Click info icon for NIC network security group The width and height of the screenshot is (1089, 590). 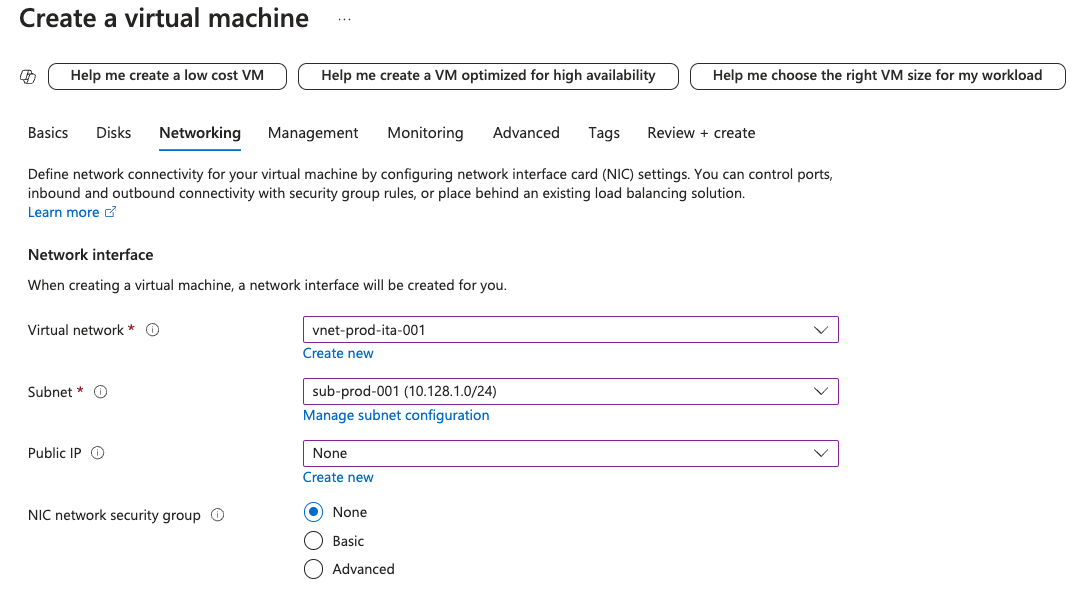[218, 515]
